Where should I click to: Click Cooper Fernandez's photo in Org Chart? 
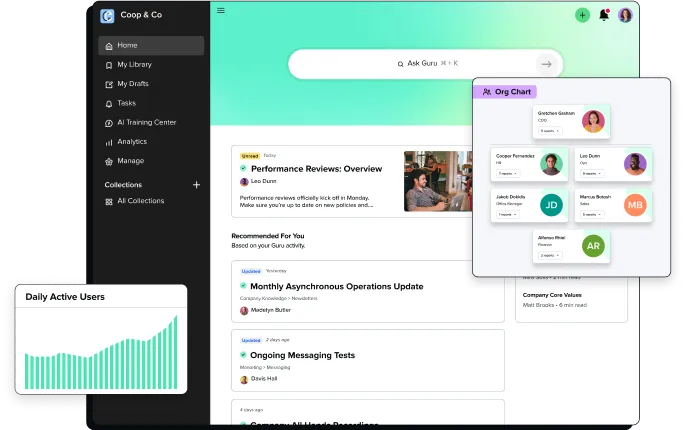click(551, 164)
